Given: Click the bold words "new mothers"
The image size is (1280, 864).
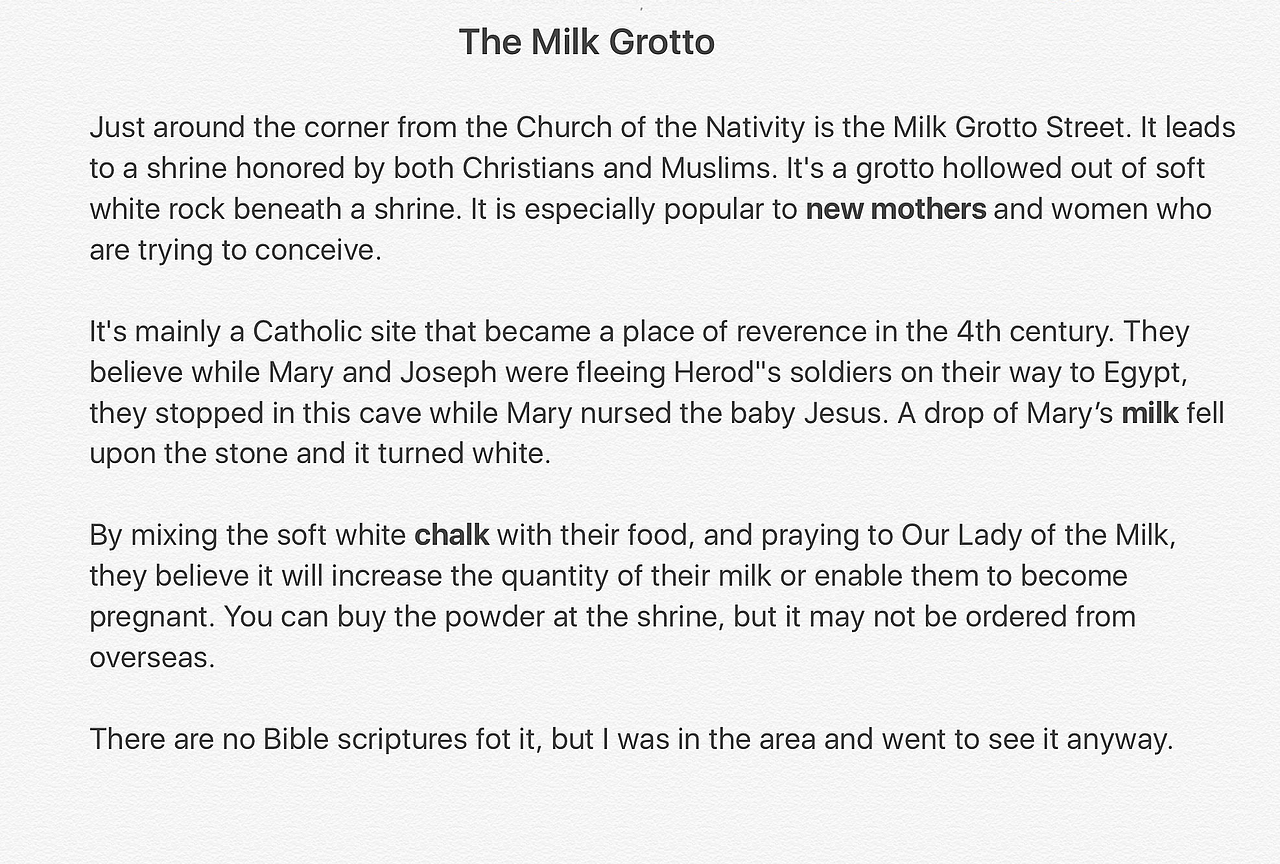Looking at the screenshot, I should click(x=896, y=209).
